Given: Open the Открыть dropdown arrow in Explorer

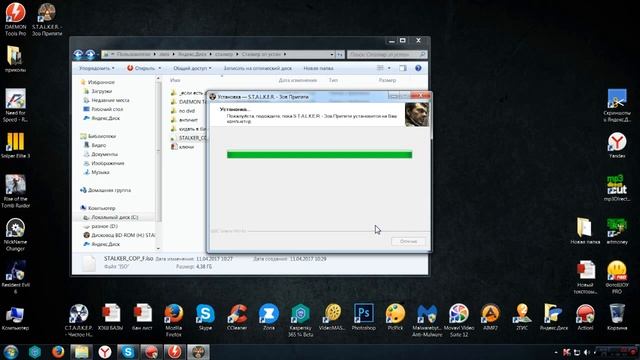Looking at the screenshot, I should click(x=160, y=68).
